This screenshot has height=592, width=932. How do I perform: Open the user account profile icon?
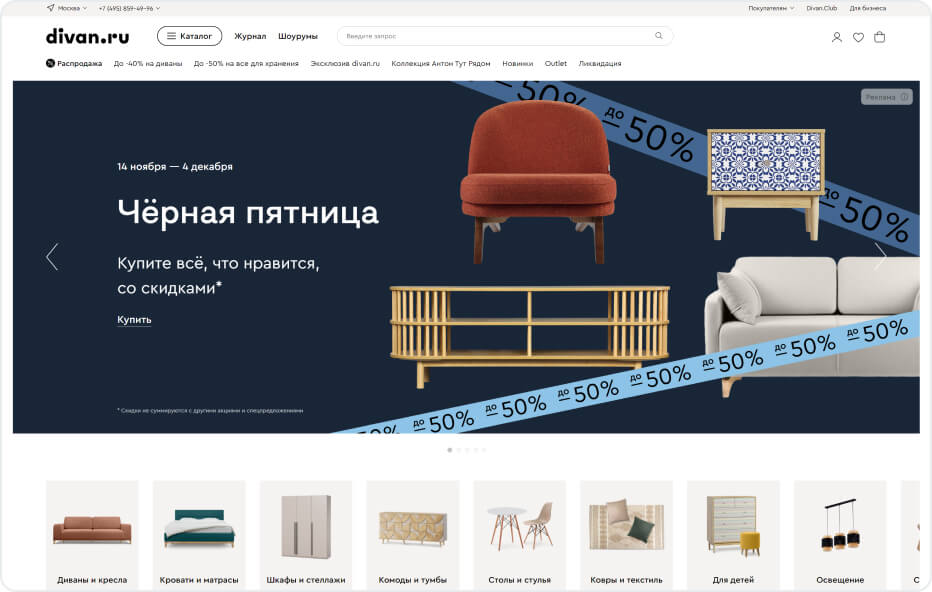[837, 37]
